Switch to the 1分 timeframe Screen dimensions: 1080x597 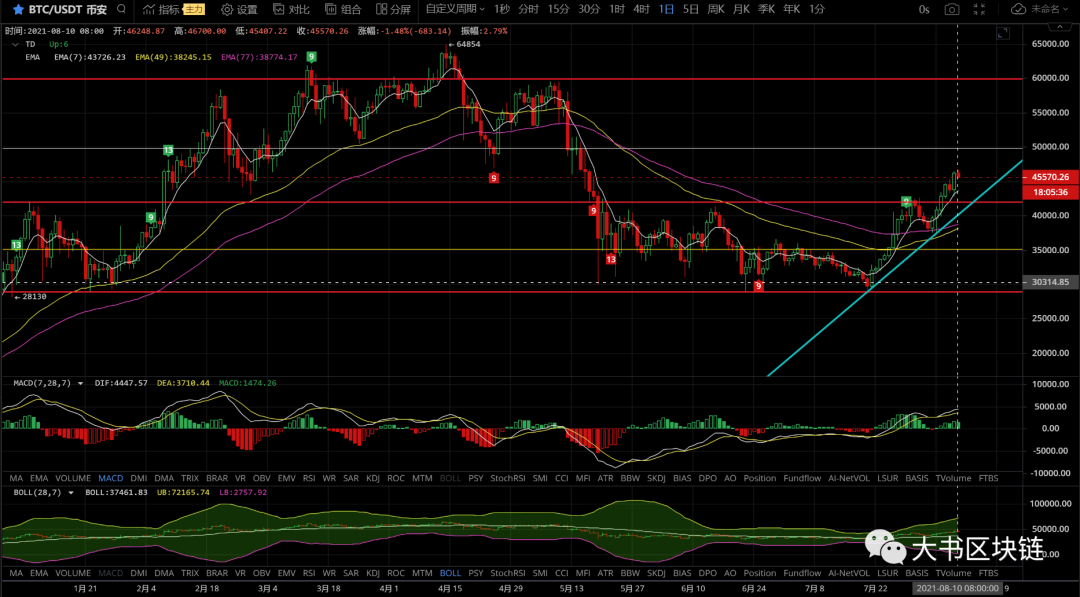point(817,9)
